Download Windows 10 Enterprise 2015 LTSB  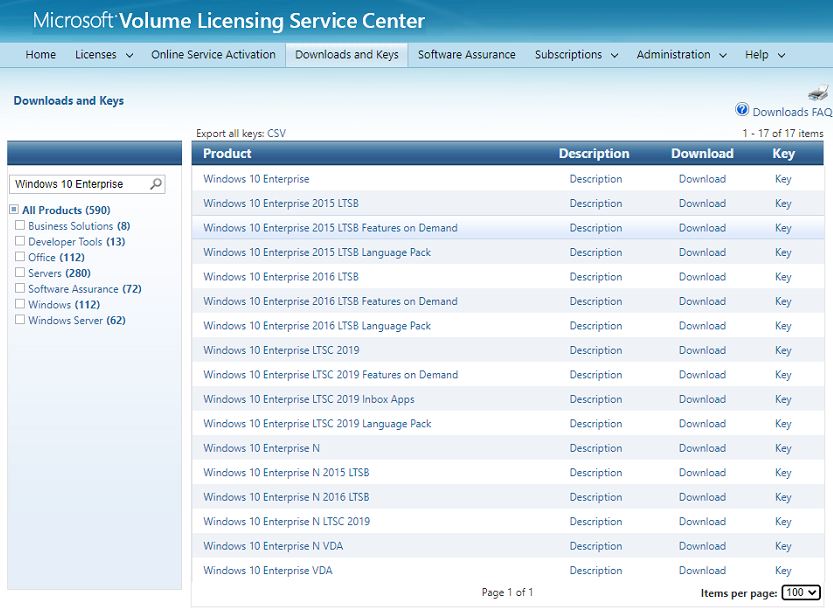pyautogui.click(x=702, y=203)
